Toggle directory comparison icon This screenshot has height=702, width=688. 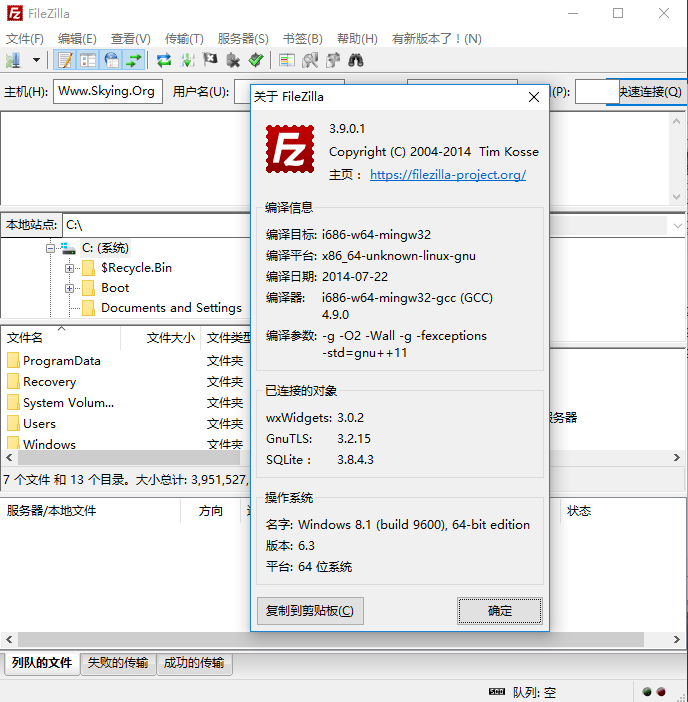tap(310, 60)
